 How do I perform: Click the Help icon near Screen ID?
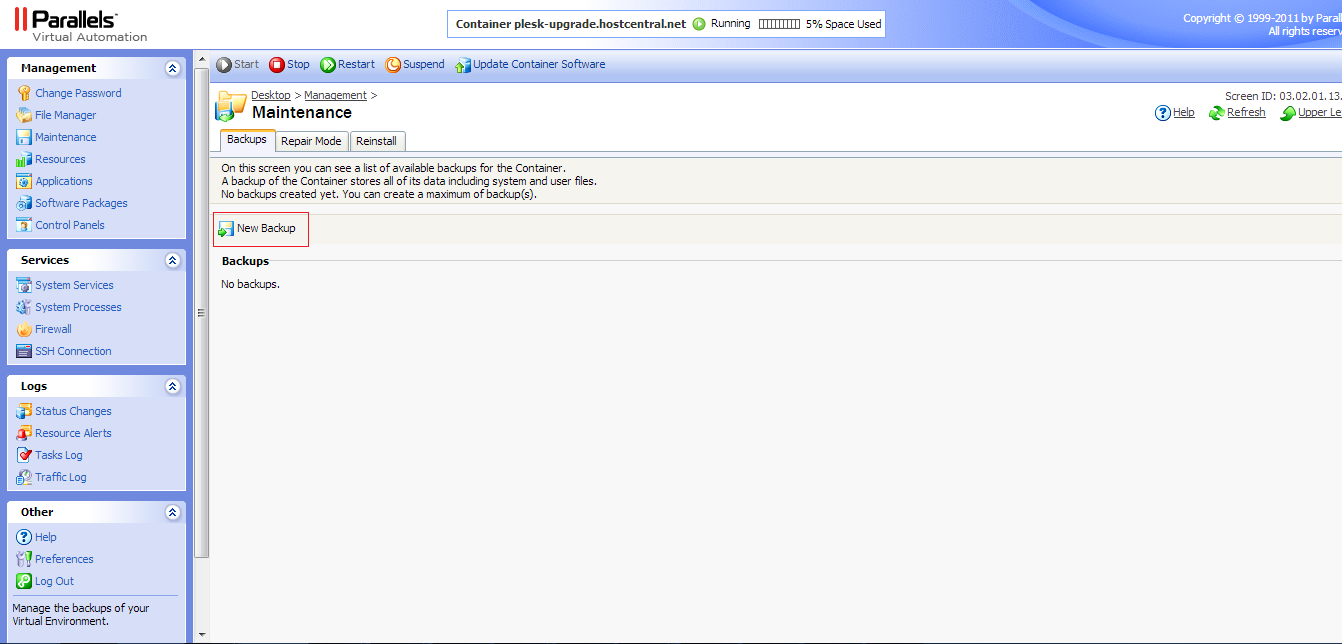click(1163, 113)
